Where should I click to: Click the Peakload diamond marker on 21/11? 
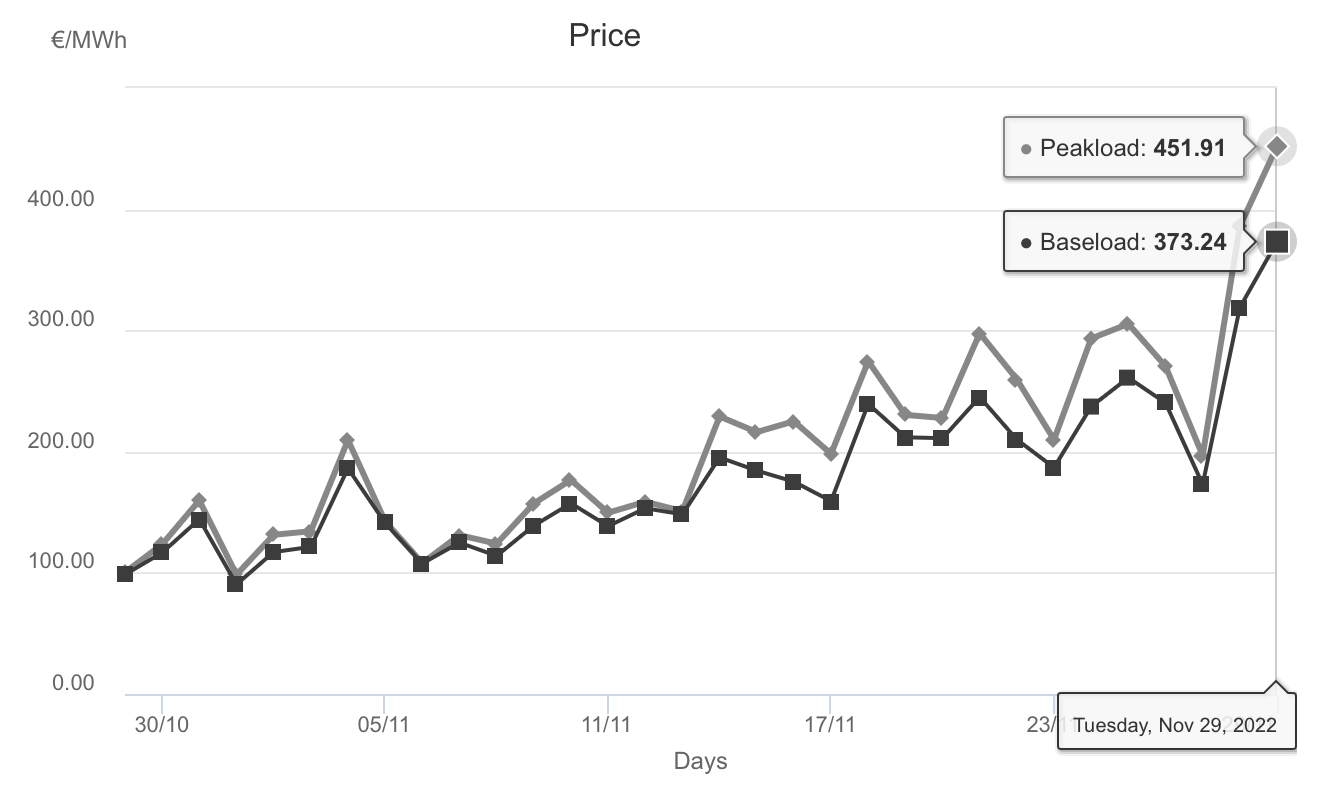(979, 334)
